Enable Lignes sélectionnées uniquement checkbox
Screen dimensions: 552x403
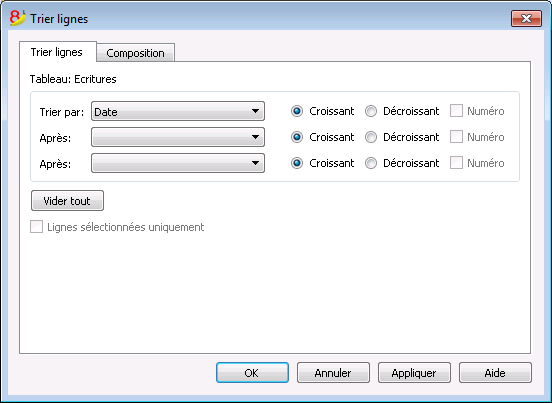[37, 227]
